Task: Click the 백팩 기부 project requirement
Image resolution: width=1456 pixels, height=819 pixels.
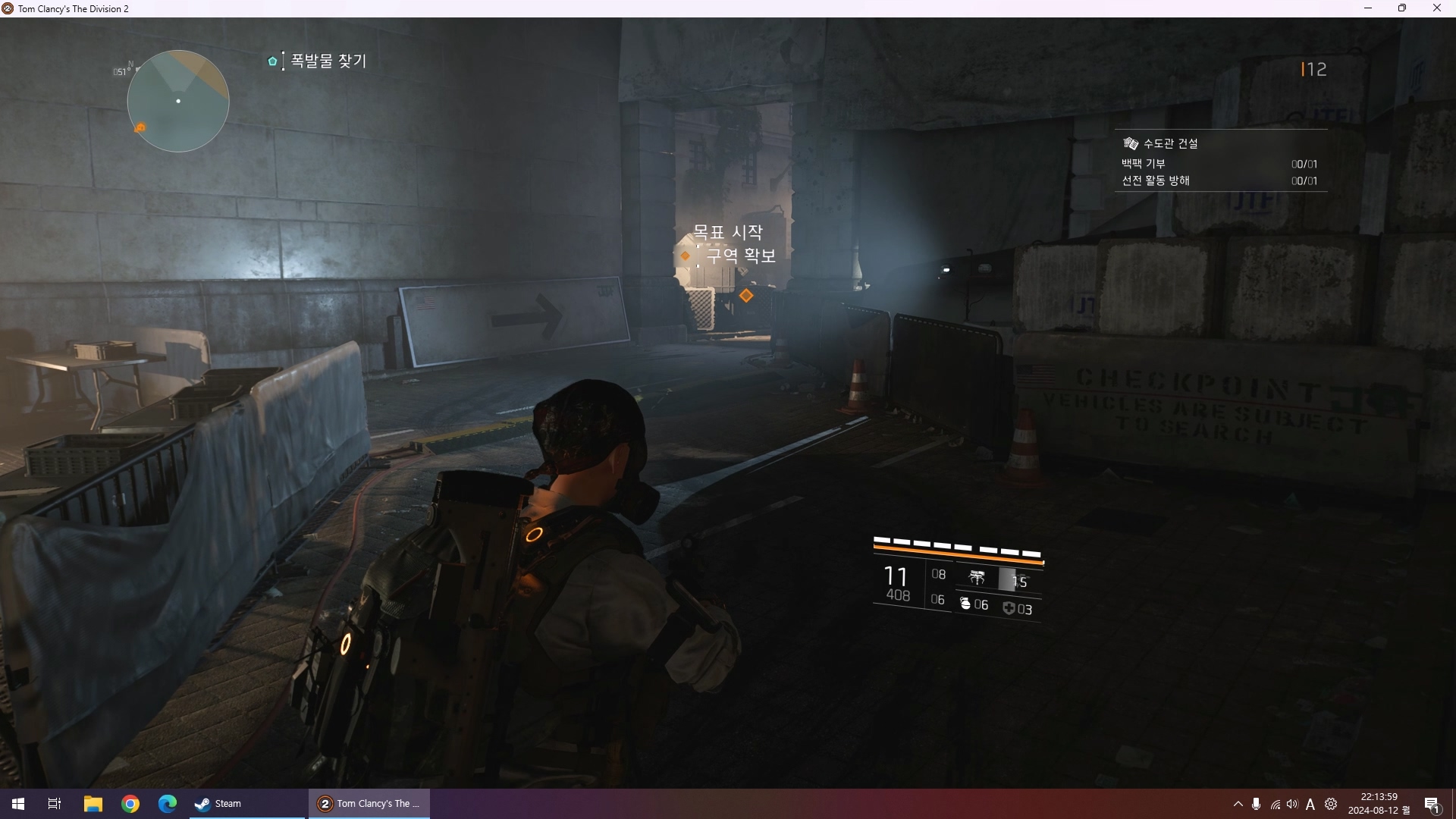Action: [1144, 164]
